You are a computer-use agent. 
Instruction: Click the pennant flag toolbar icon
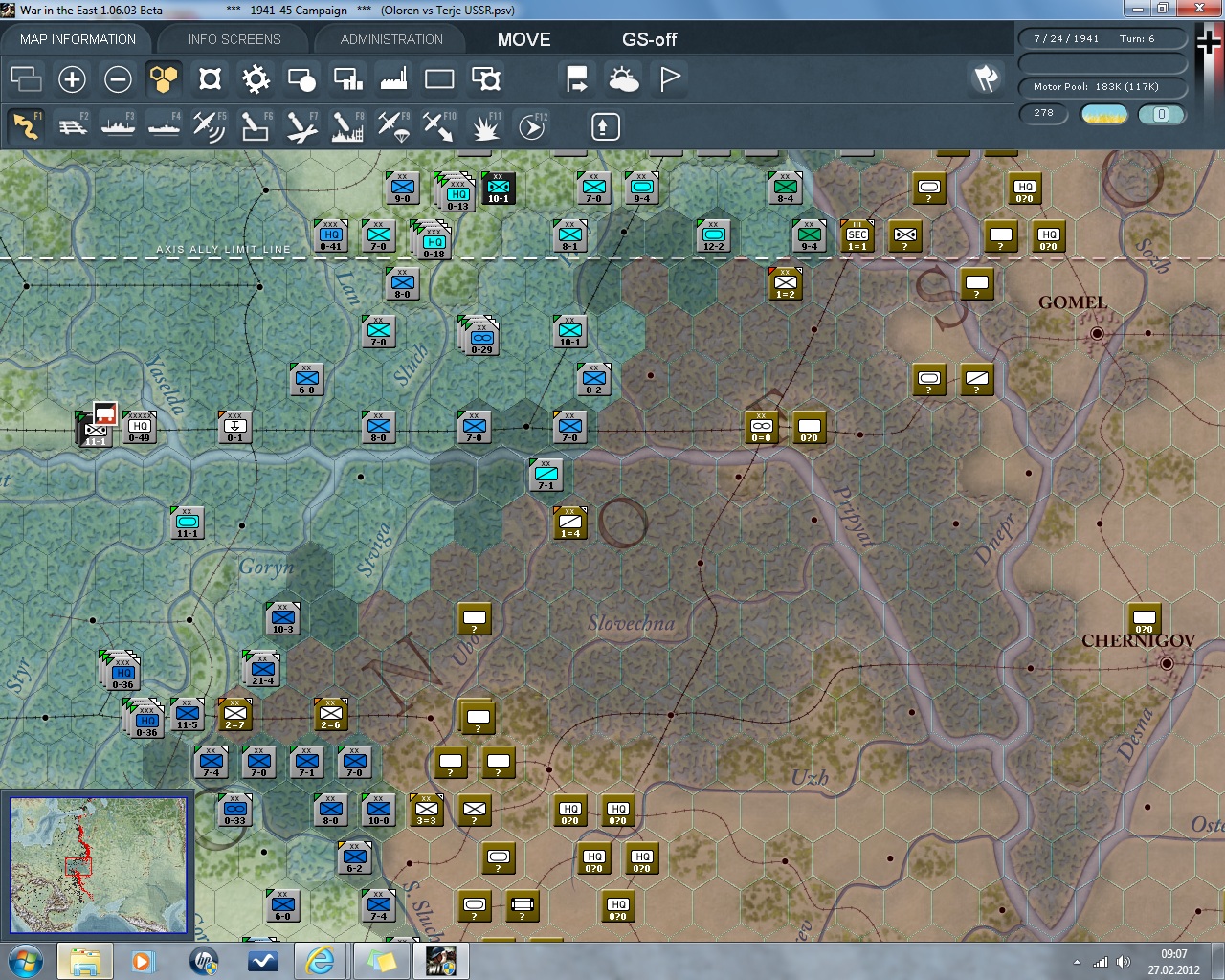669,78
